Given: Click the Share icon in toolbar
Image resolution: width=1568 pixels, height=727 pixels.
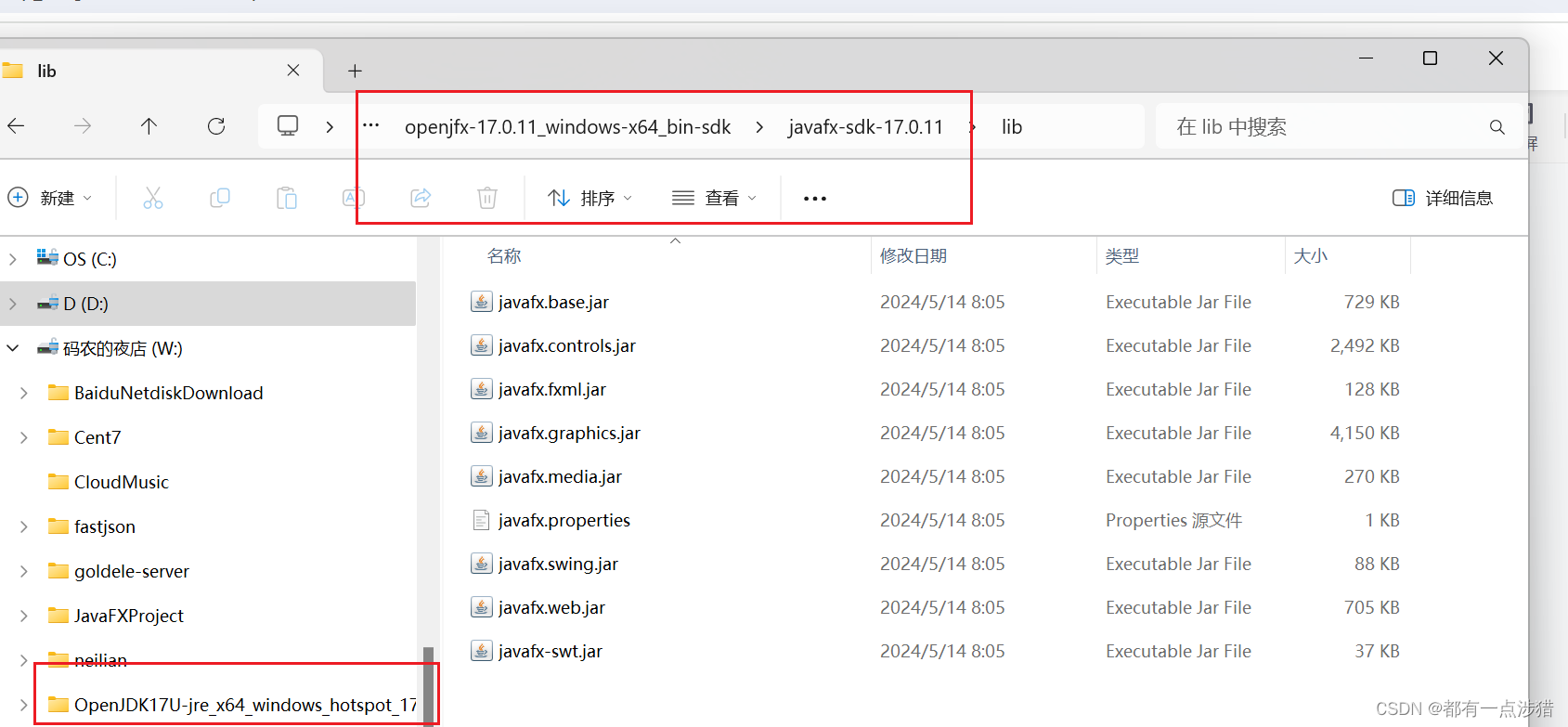Looking at the screenshot, I should (x=421, y=198).
